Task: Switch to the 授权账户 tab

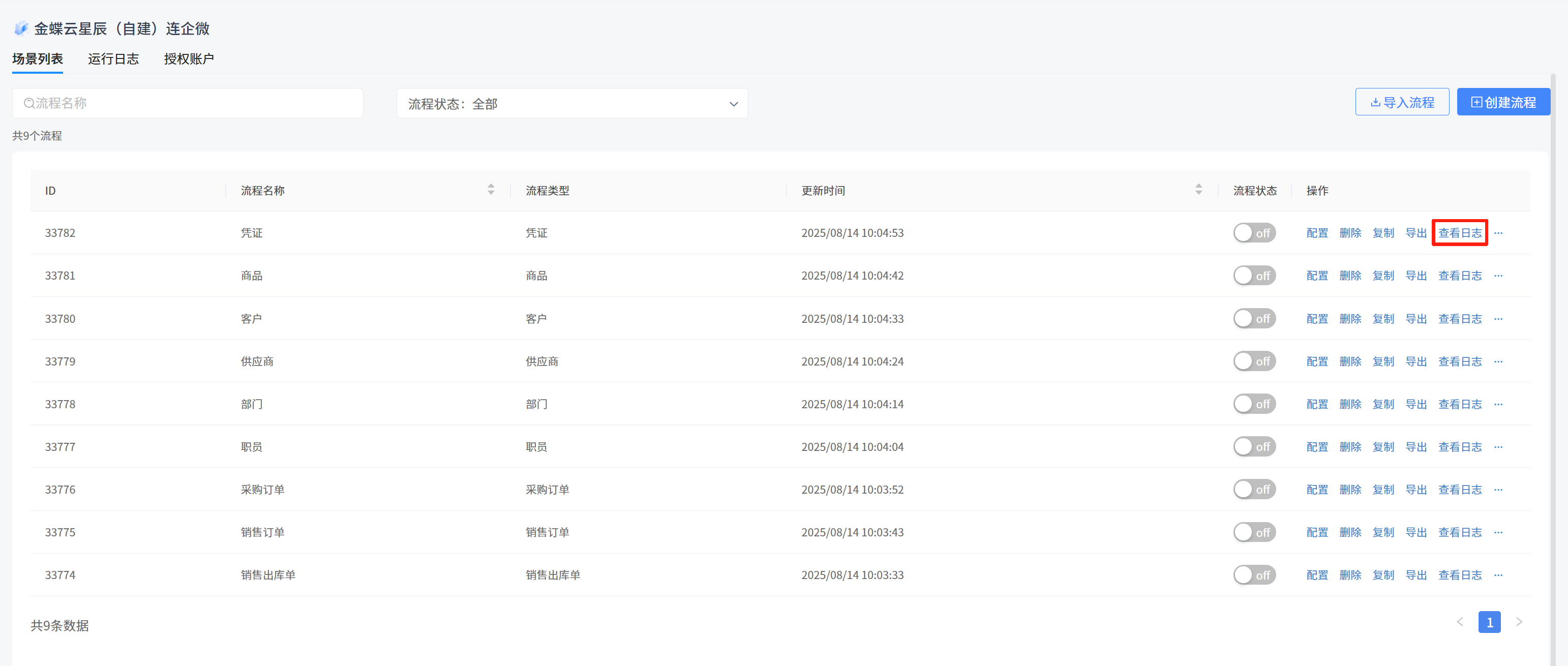Action: (189, 59)
